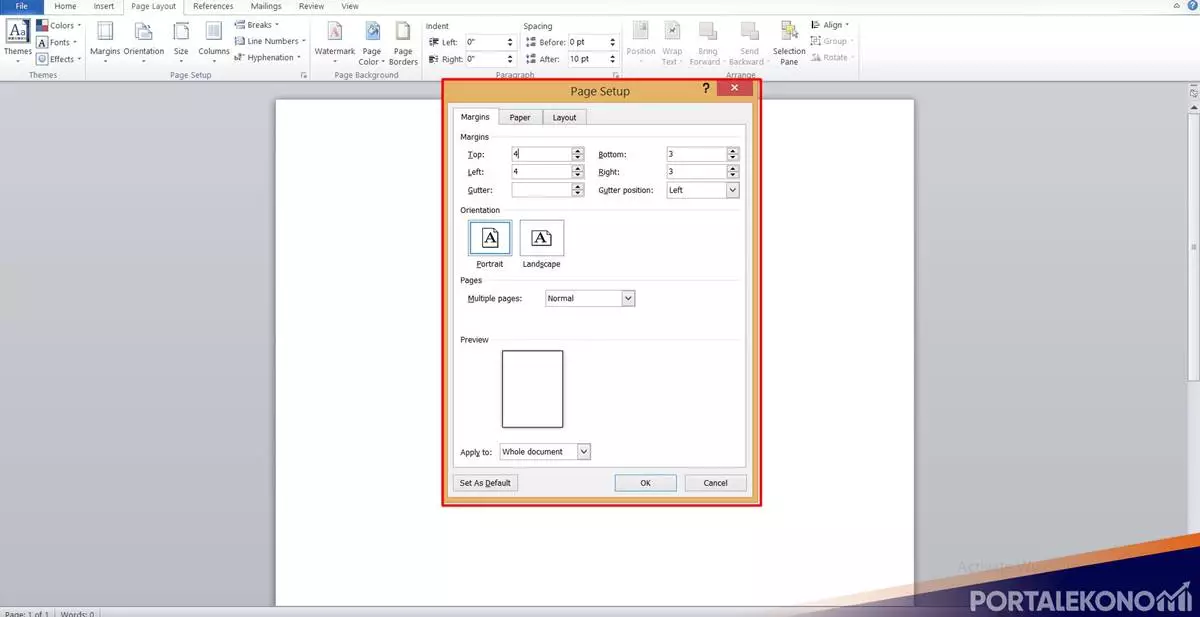Open the page Size menu
The image size is (1200, 617).
tap(181, 41)
